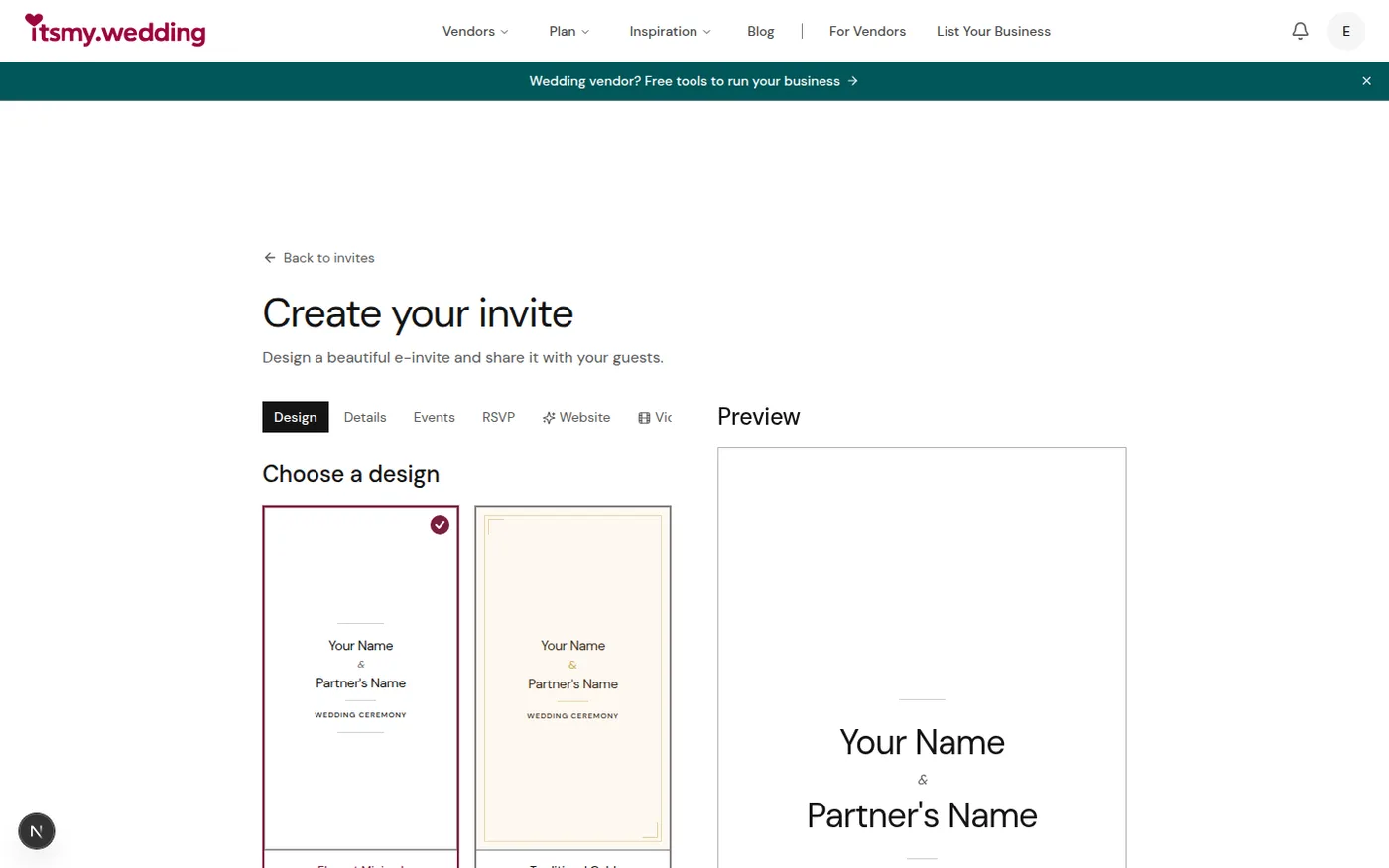Open the N chat widget bubble
1389x868 pixels.
pyautogui.click(x=37, y=831)
